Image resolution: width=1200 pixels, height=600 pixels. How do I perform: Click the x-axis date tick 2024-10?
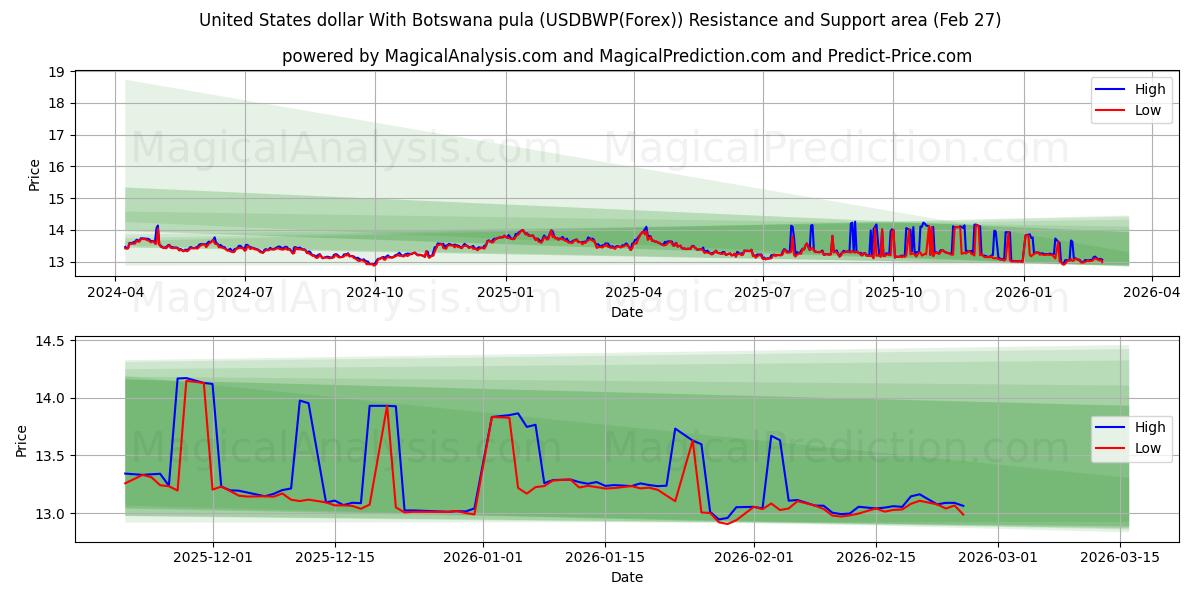point(376,292)
